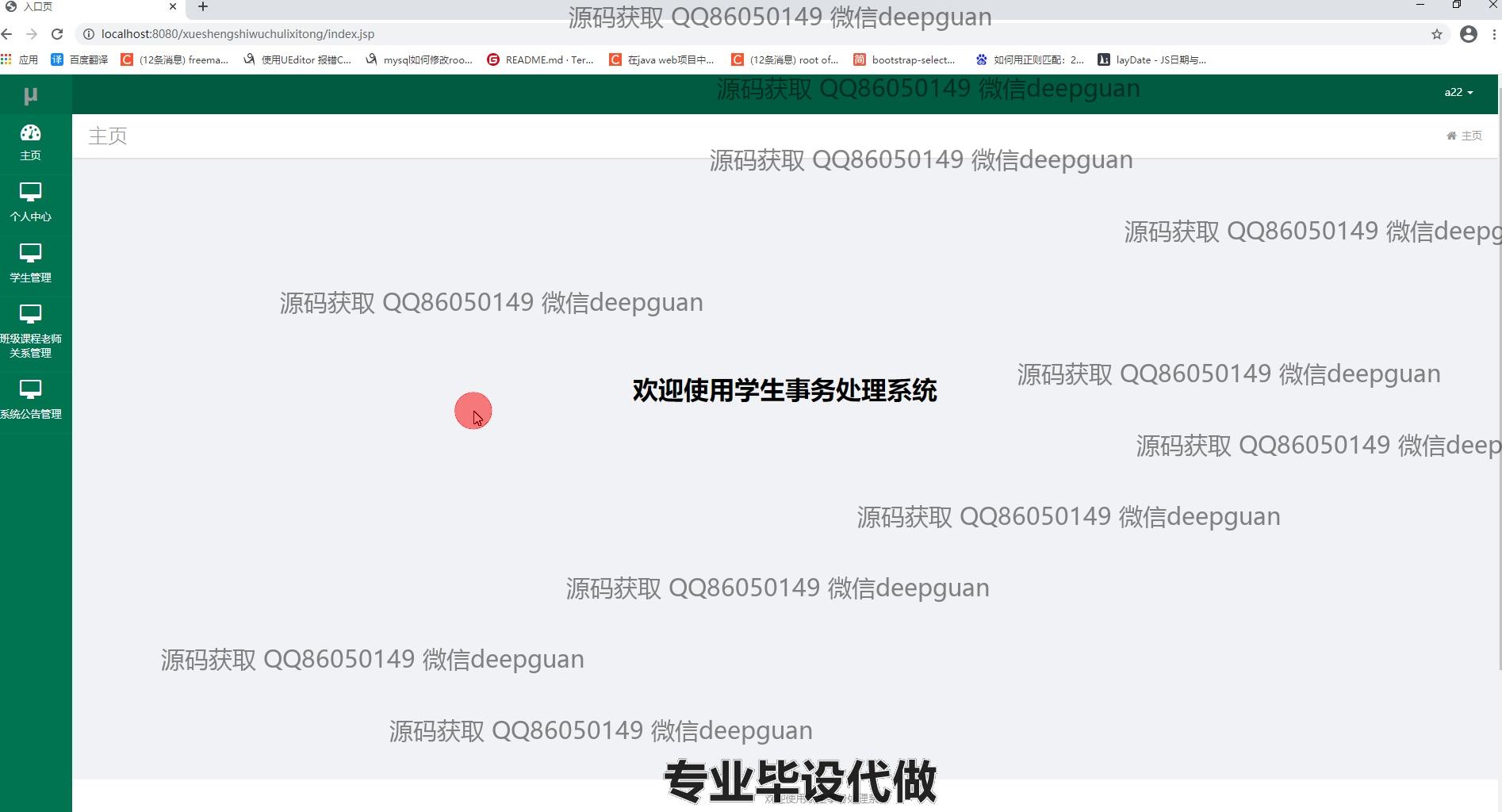Viewport: 1502px width, 812px height.
Task: Open the layDate bookmark
Action: tap(1151, 59)
